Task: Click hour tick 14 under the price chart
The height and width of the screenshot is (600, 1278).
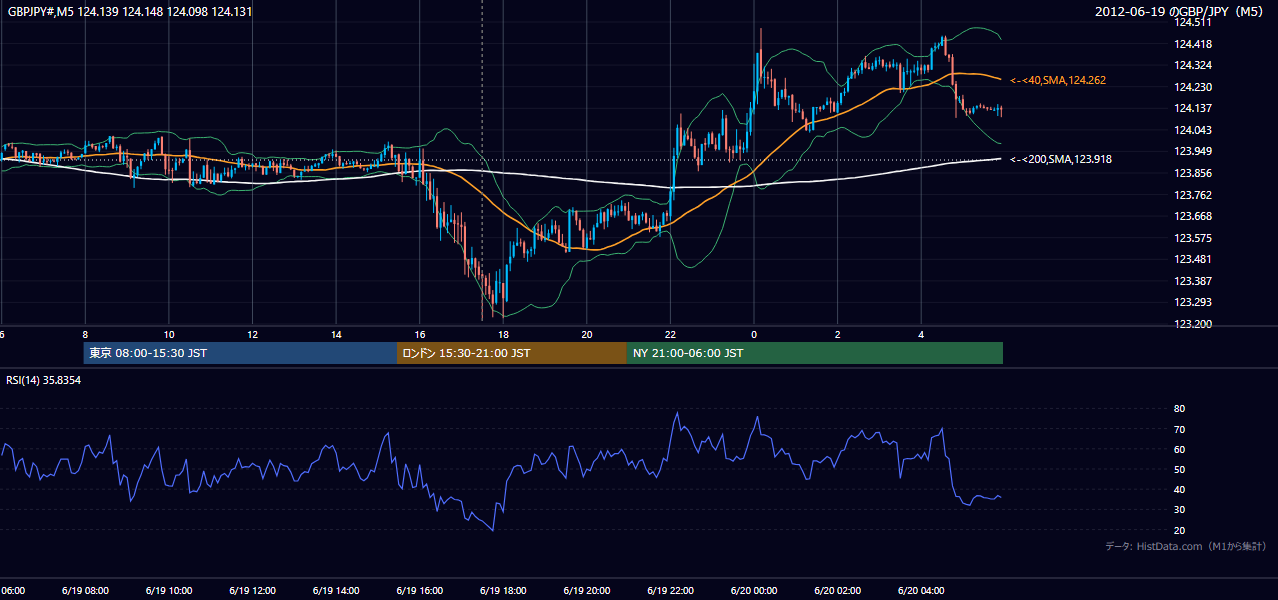Action: [x=336, y=335]
